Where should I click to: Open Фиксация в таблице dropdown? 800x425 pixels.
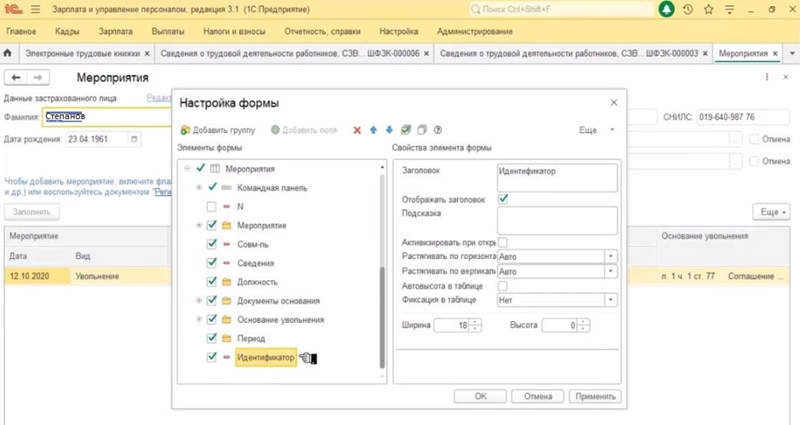tap(610, 299)
